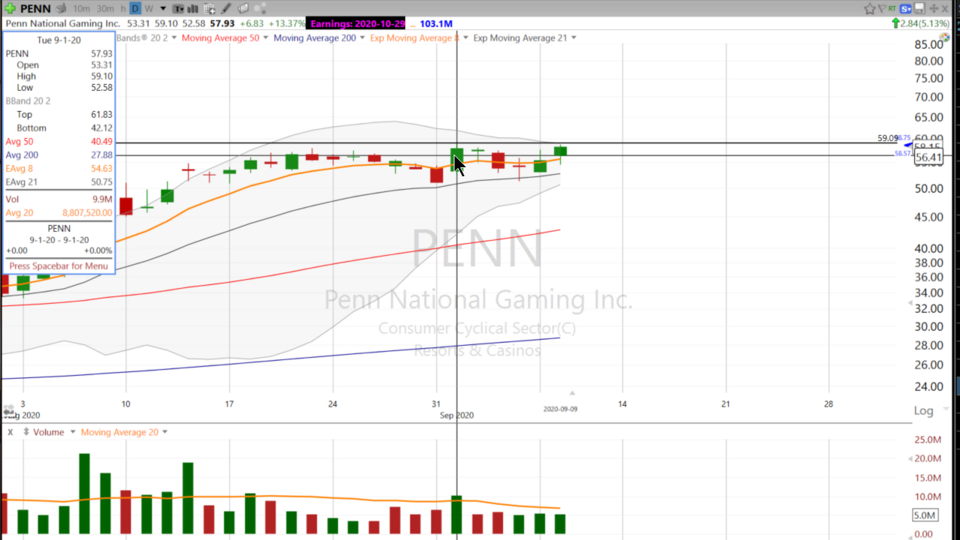This screenshot has height=540, width=960.
Task: Toggle the Log scale setting
Action: [923, 410]
